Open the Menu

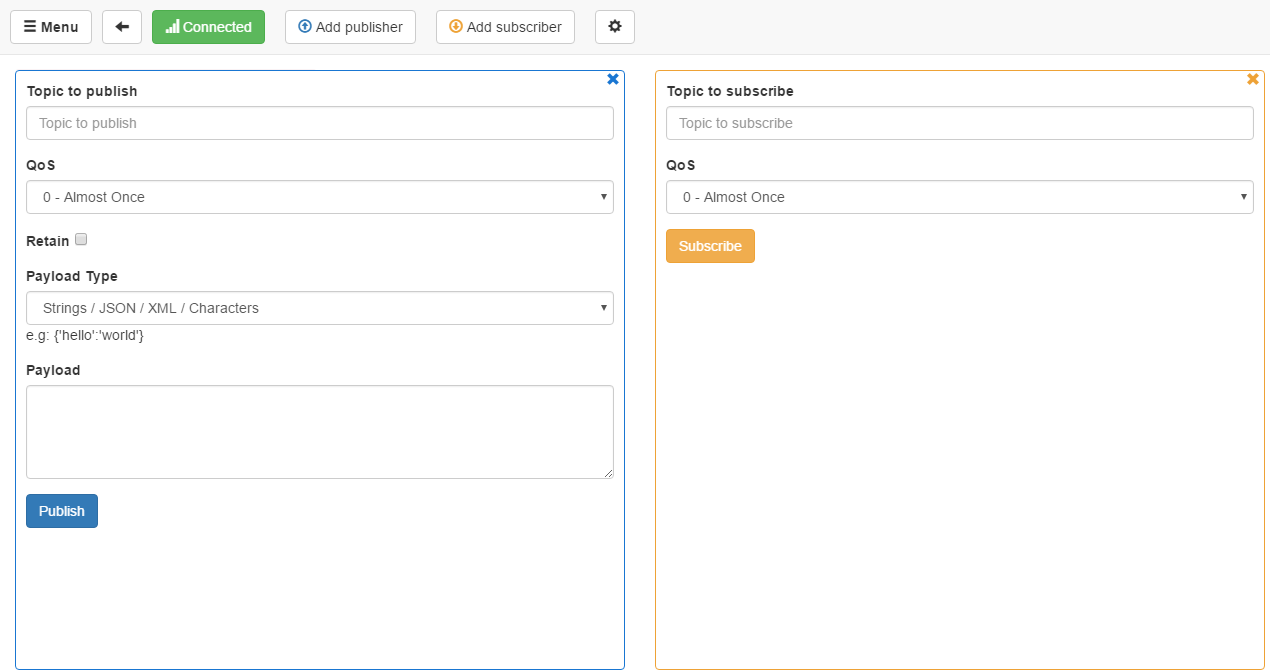click(x=51, y=27)
